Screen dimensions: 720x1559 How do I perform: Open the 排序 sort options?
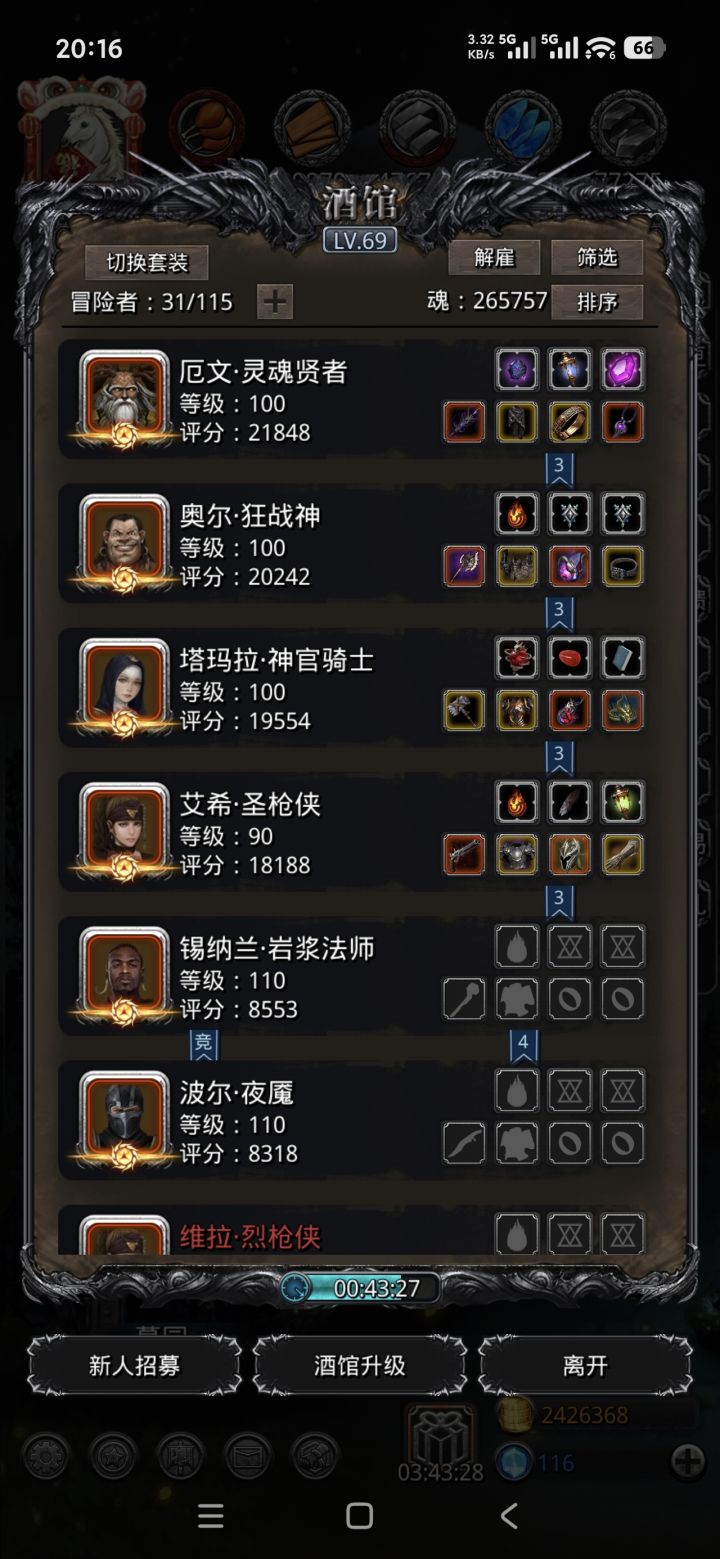[597, 301]
